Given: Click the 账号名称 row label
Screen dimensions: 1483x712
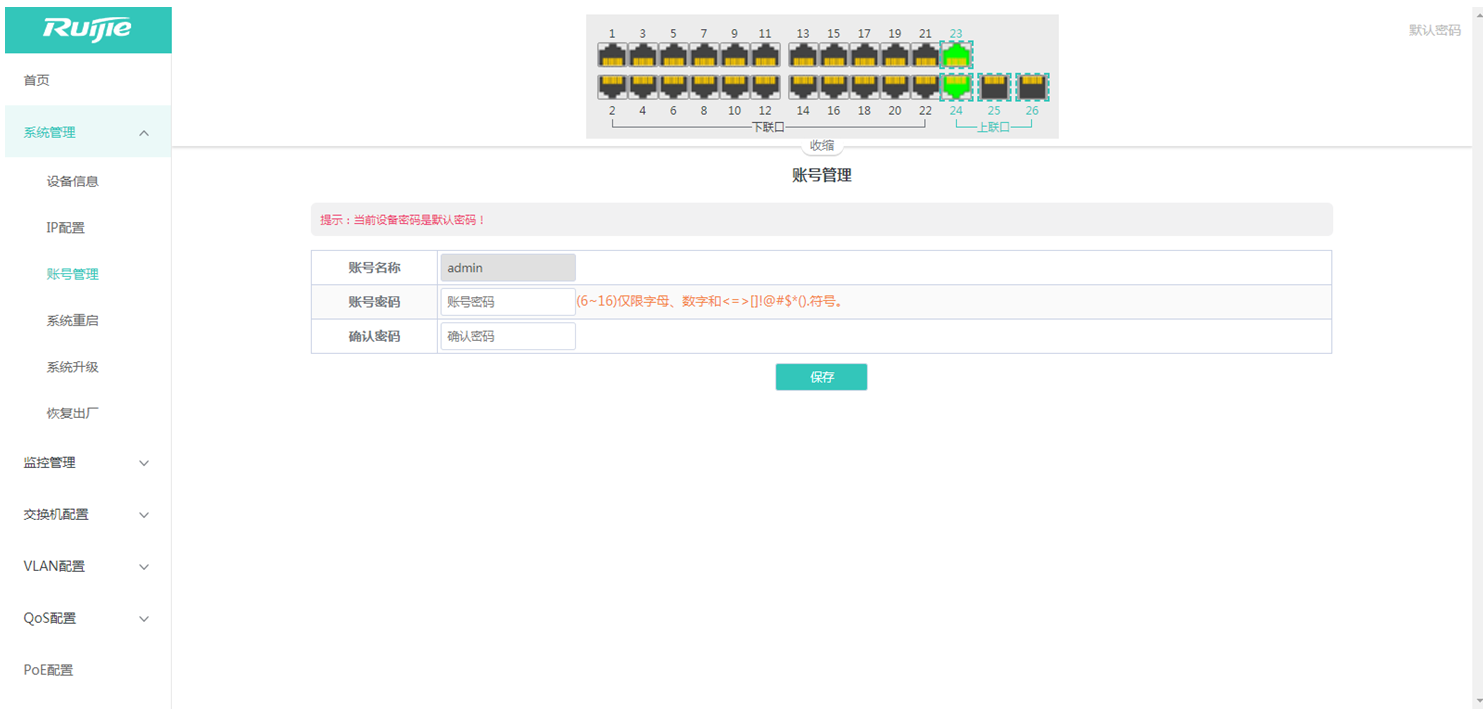Looking at the screenshot, I should [374, 268].
